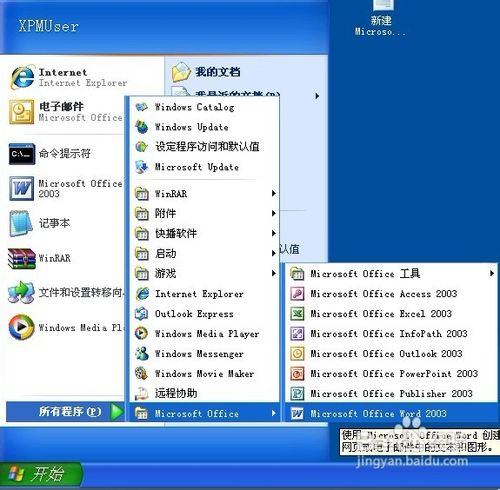The height and width of the screenshot is (490, 500).
Task: Click the My Documents folder icon (我的文档)
Action: point(181,72)
